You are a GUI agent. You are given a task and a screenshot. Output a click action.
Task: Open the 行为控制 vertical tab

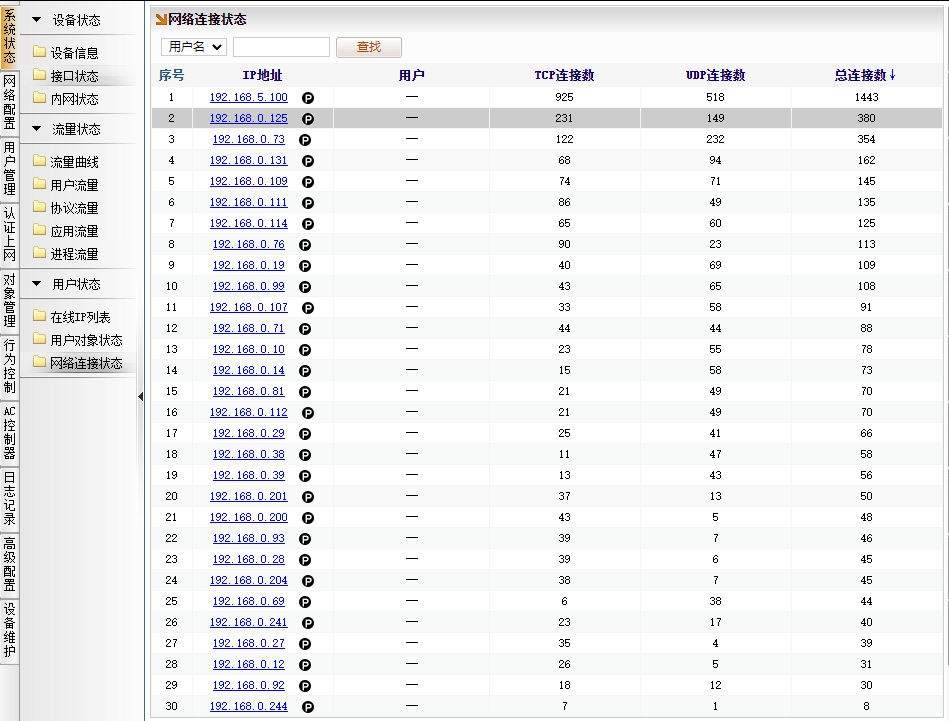click(x=9, y=366)
